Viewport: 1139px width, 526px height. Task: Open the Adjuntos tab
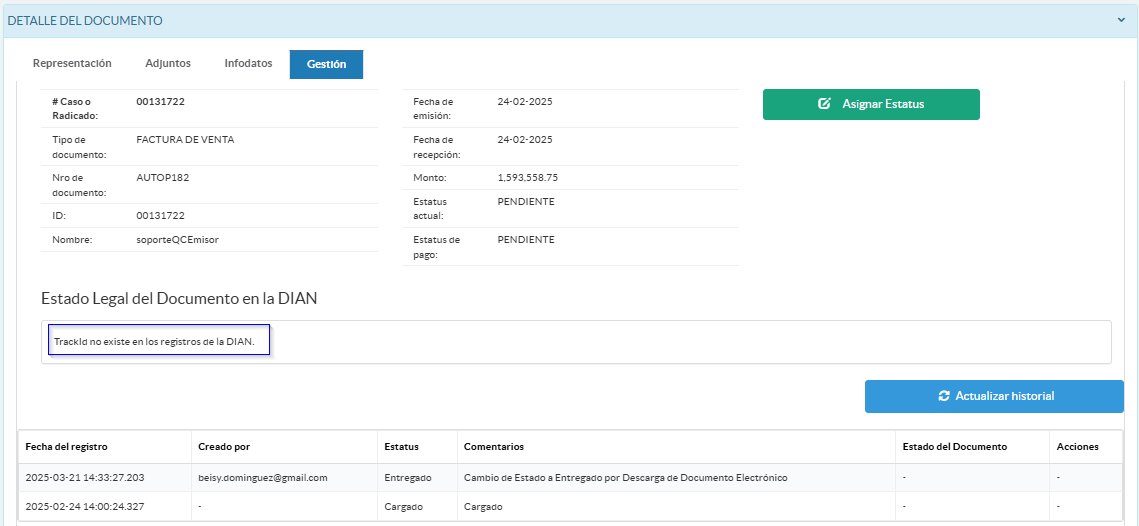(168, 63)
